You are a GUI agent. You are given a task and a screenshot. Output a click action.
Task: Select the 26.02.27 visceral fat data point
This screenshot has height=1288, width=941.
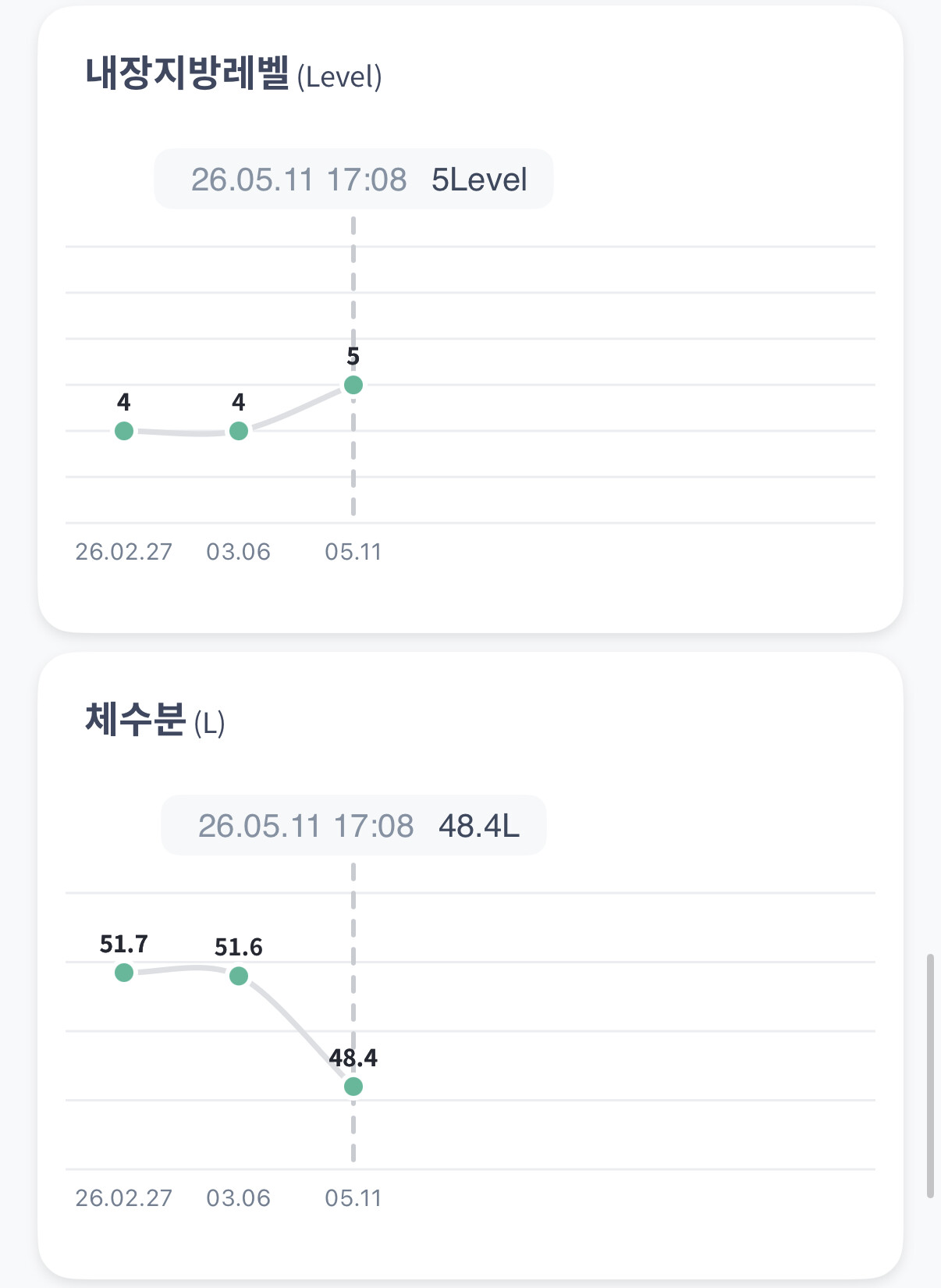tap(124, 431)
